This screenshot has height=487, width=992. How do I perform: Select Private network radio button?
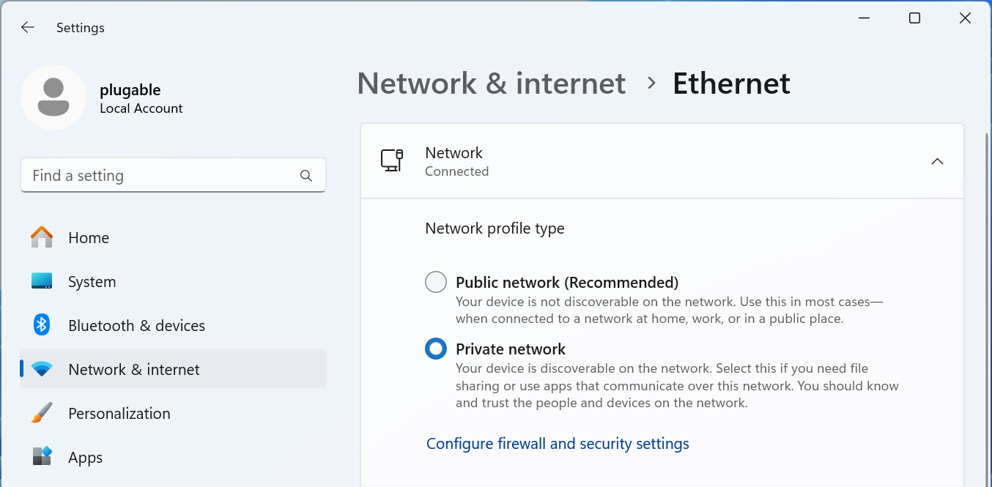tap(436, 349)
